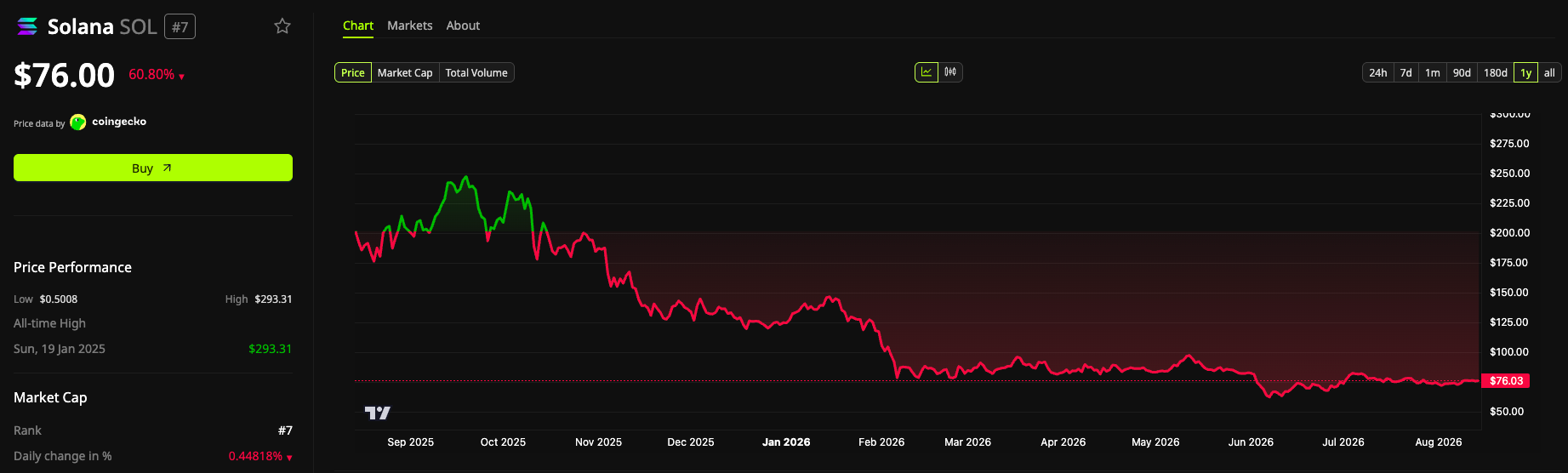Click the High $293.31 value
This screenshot has width=1568, height=473.
click(273, 299)
